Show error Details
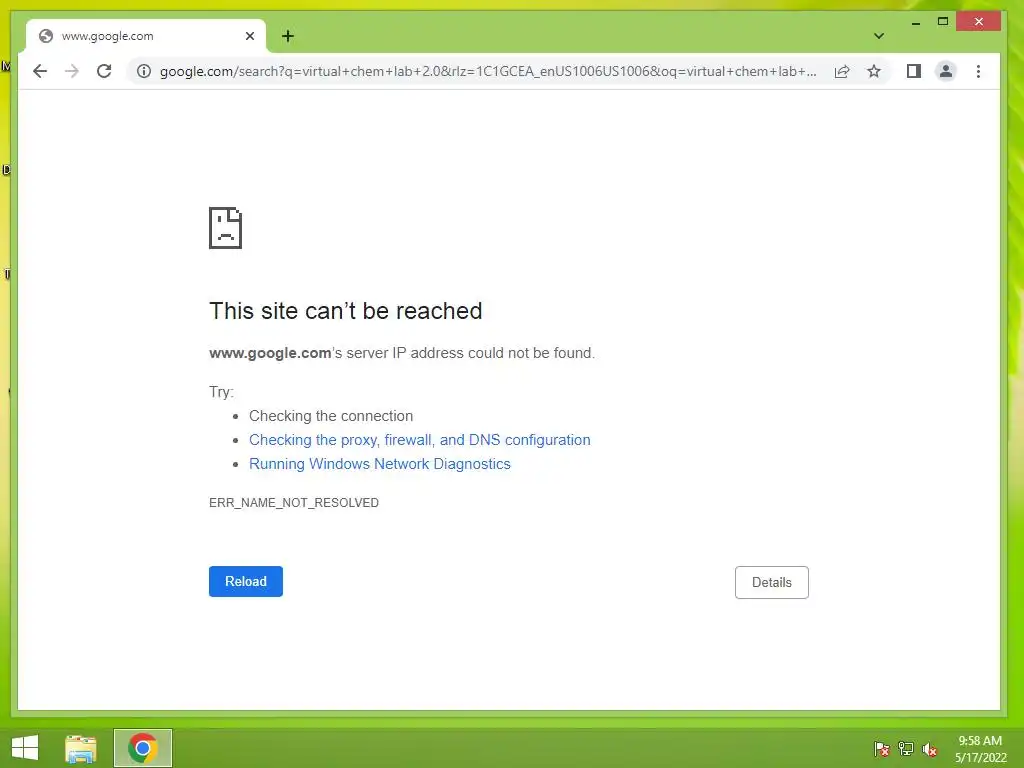Screen dimensions: 1024x768 (x=771, y=582)
